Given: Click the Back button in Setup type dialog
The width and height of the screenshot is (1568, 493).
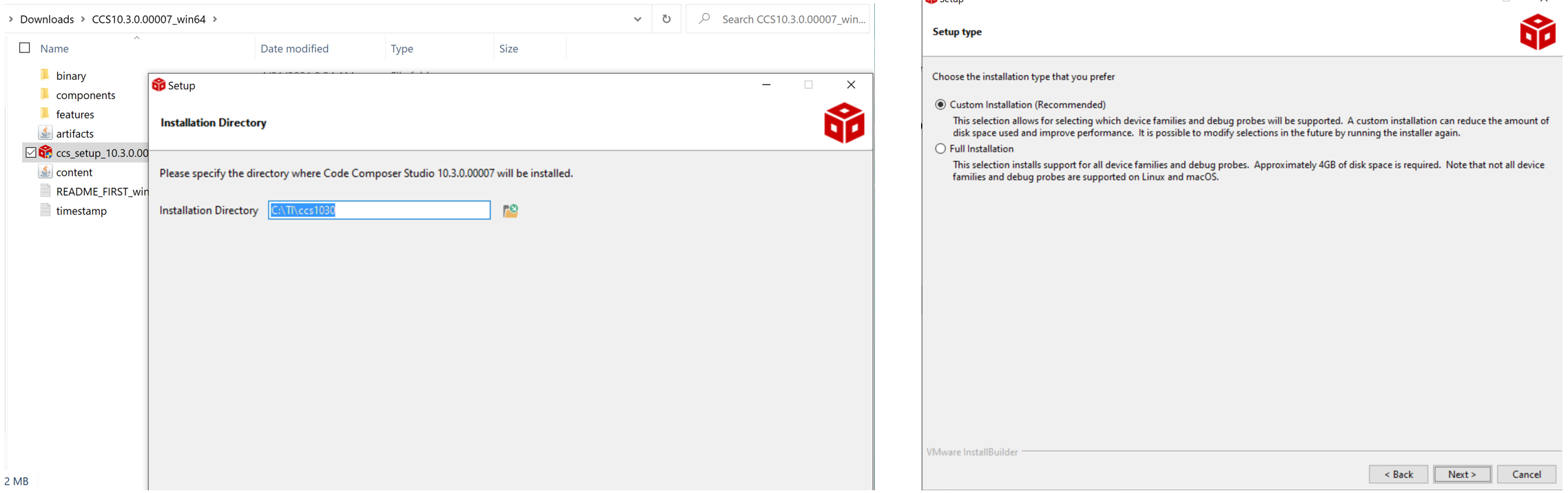Looking at the screenshot, I should click(x=1398, y=474).
